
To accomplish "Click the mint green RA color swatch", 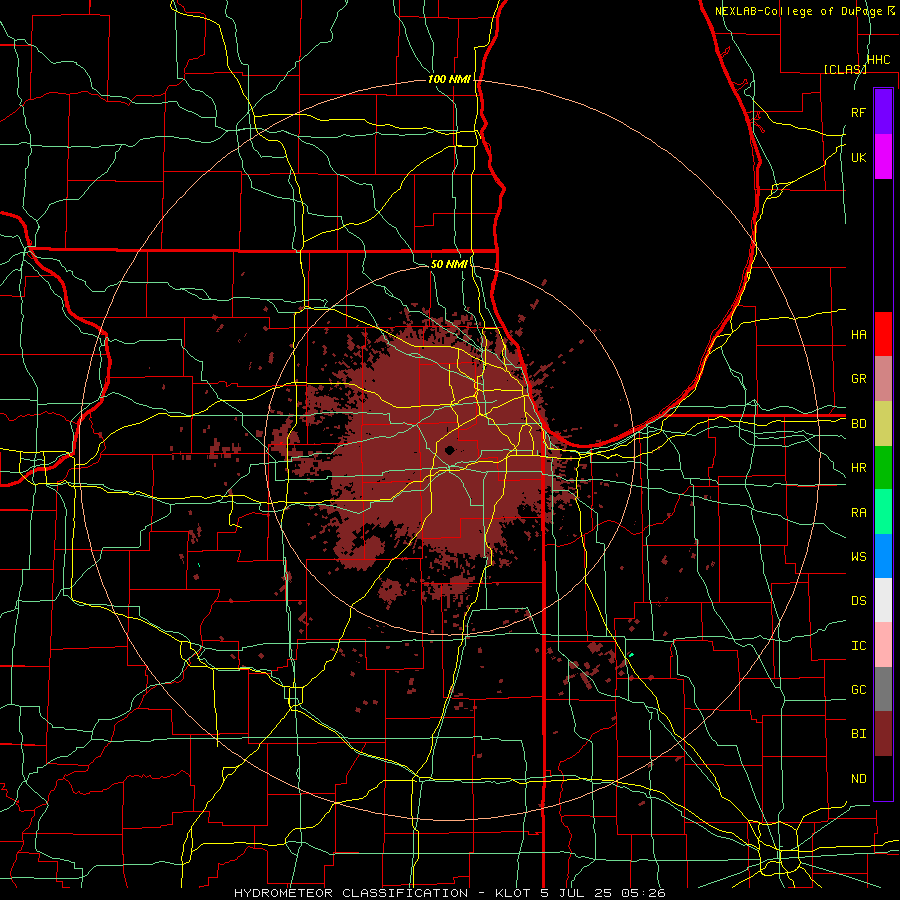I will pos(883,512).
